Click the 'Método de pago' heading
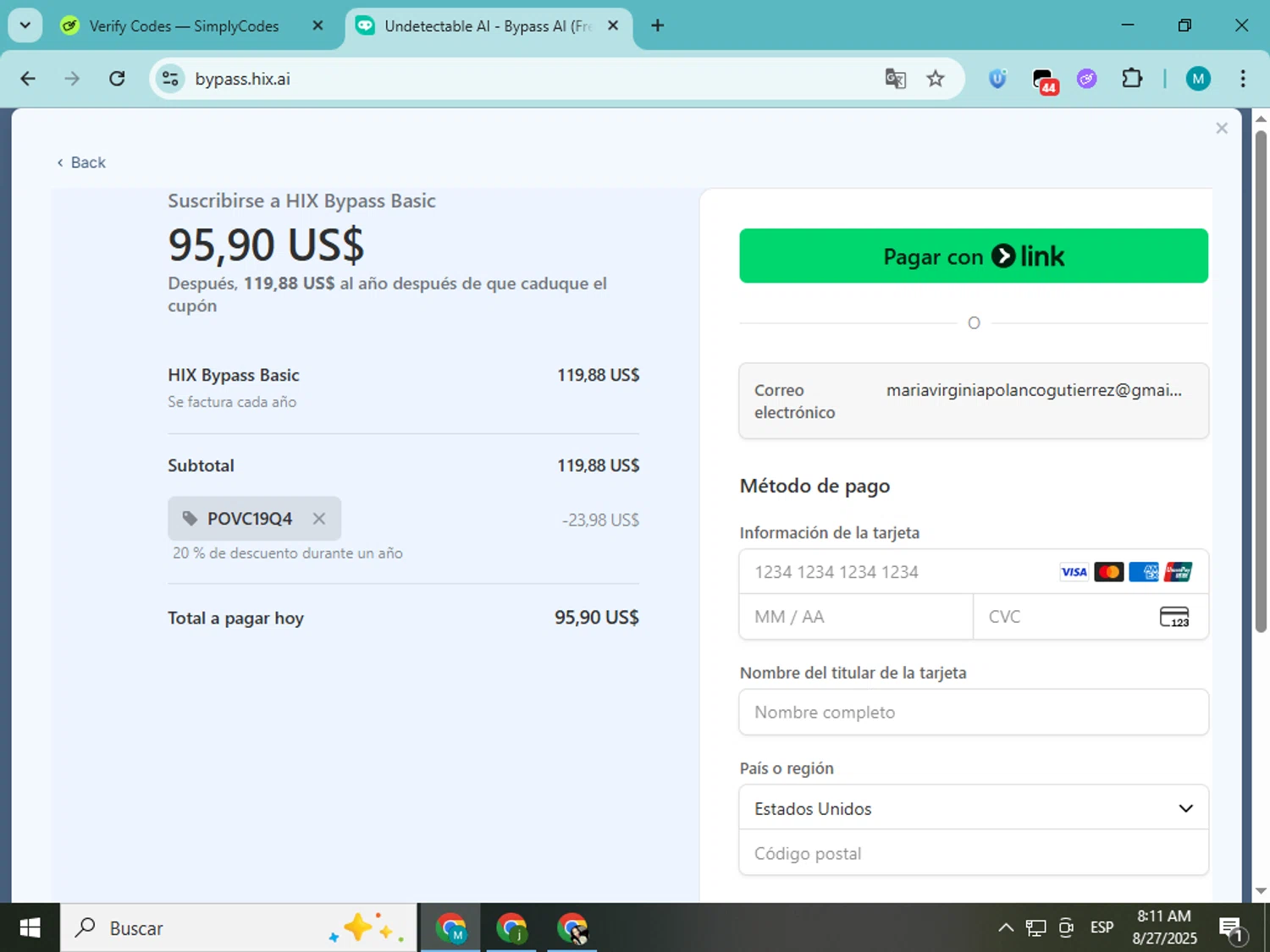 [814, 486]
